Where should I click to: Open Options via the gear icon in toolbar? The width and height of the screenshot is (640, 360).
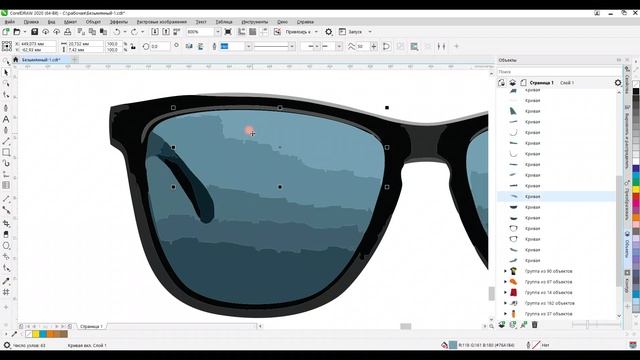pos(329,32)
